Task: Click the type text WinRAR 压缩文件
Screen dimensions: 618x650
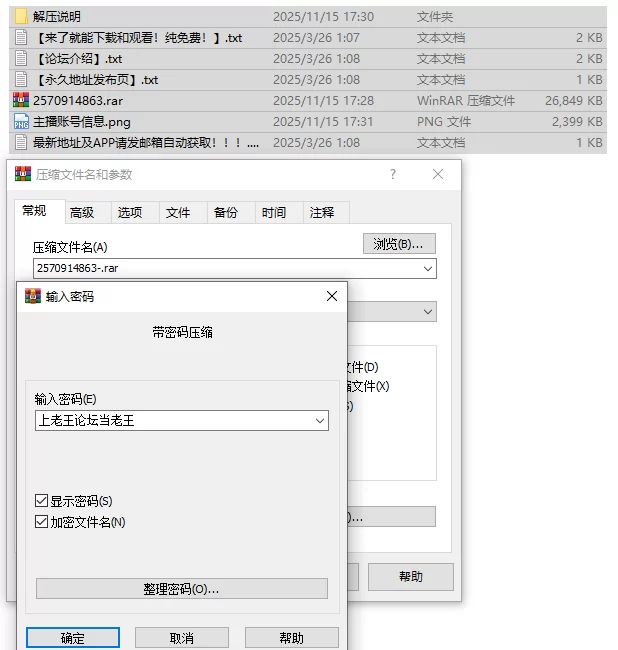Action: [466, 101]
